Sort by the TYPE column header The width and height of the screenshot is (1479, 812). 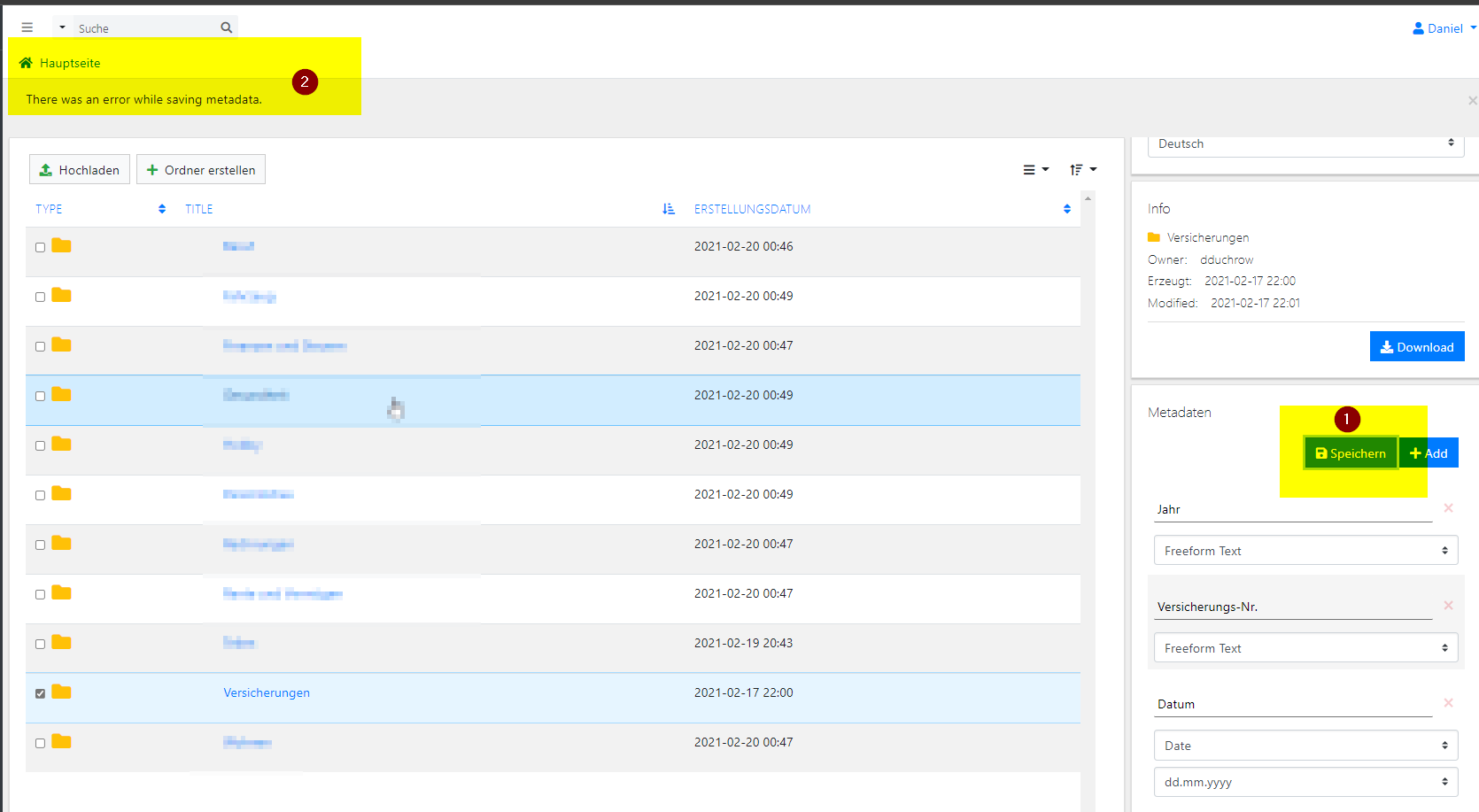point(49,209)
